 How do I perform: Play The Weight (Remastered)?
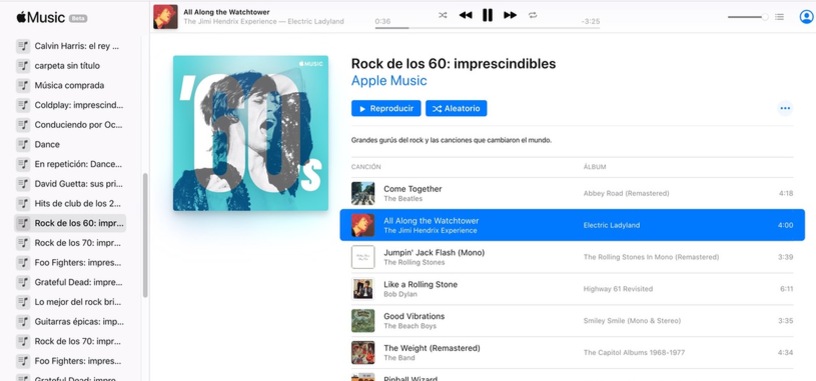pyautogui.click(x=572, y=352)
